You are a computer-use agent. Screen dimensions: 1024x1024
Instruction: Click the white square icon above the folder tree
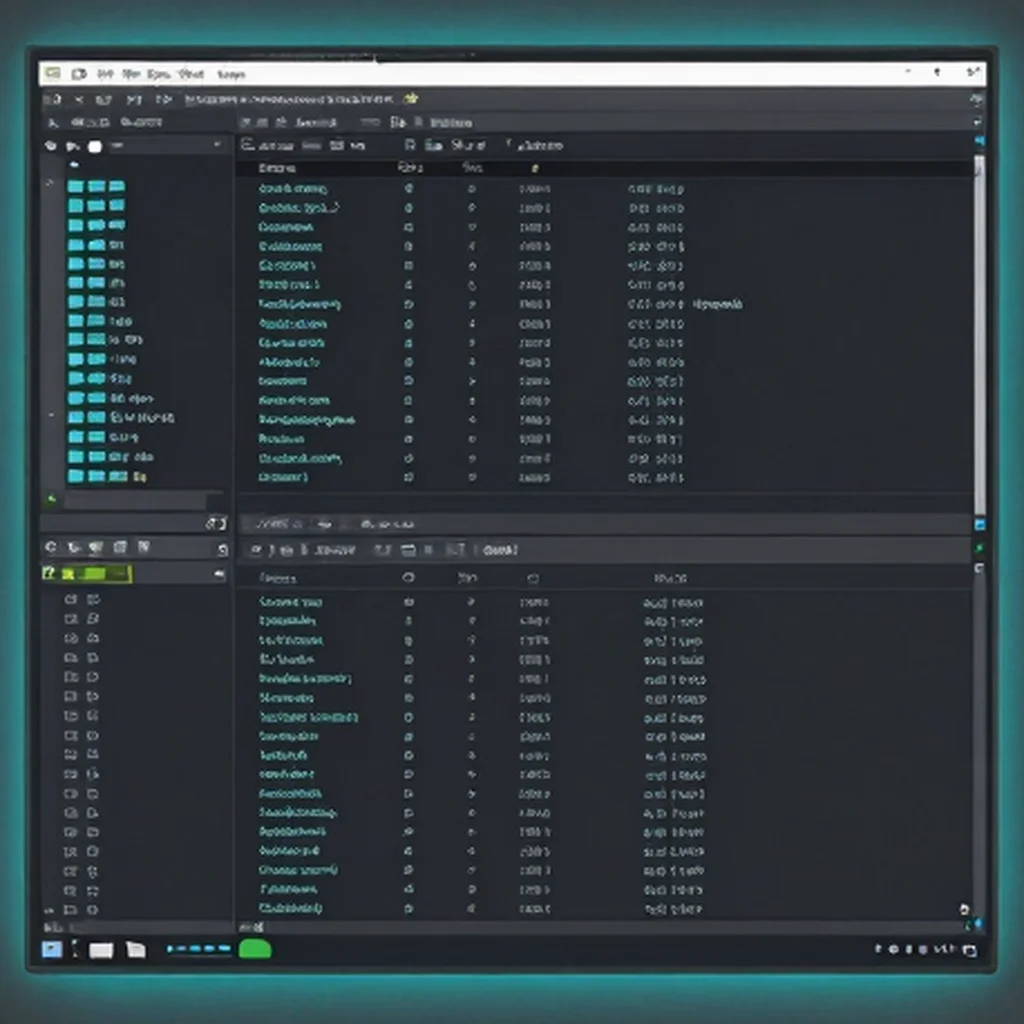(x=95, y=146)
